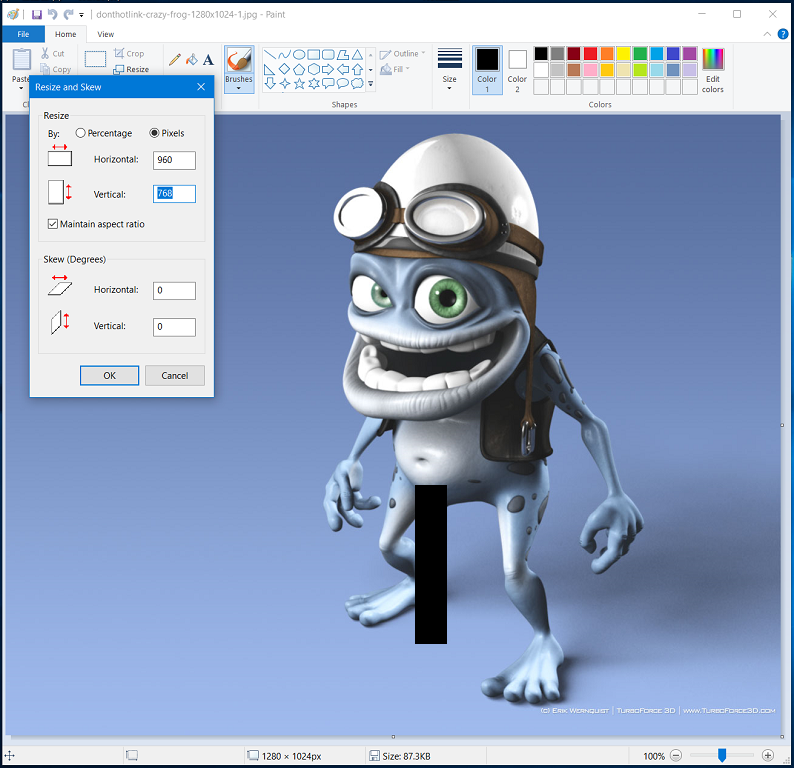Pick the yellow color swatch
The image size is (794, 768).
point(623,54)
